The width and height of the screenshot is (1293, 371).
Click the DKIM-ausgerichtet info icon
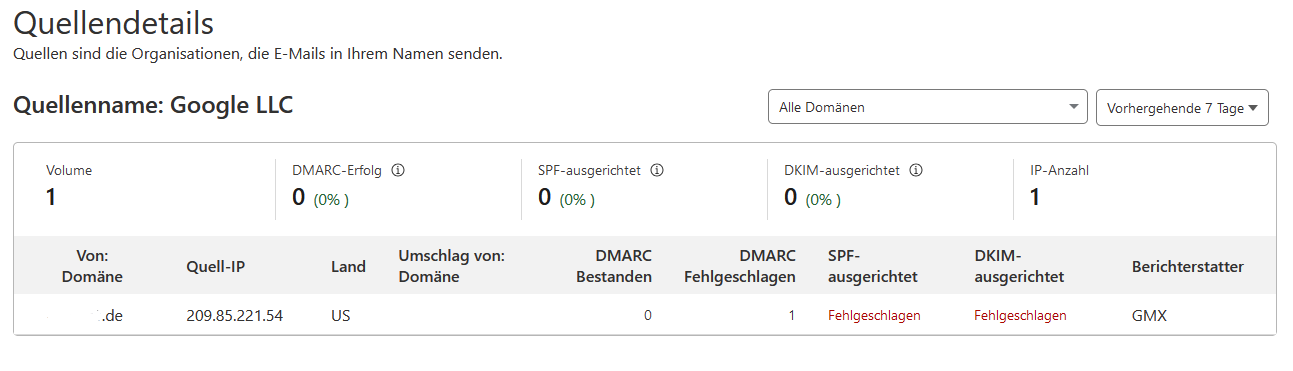[916, 170]
